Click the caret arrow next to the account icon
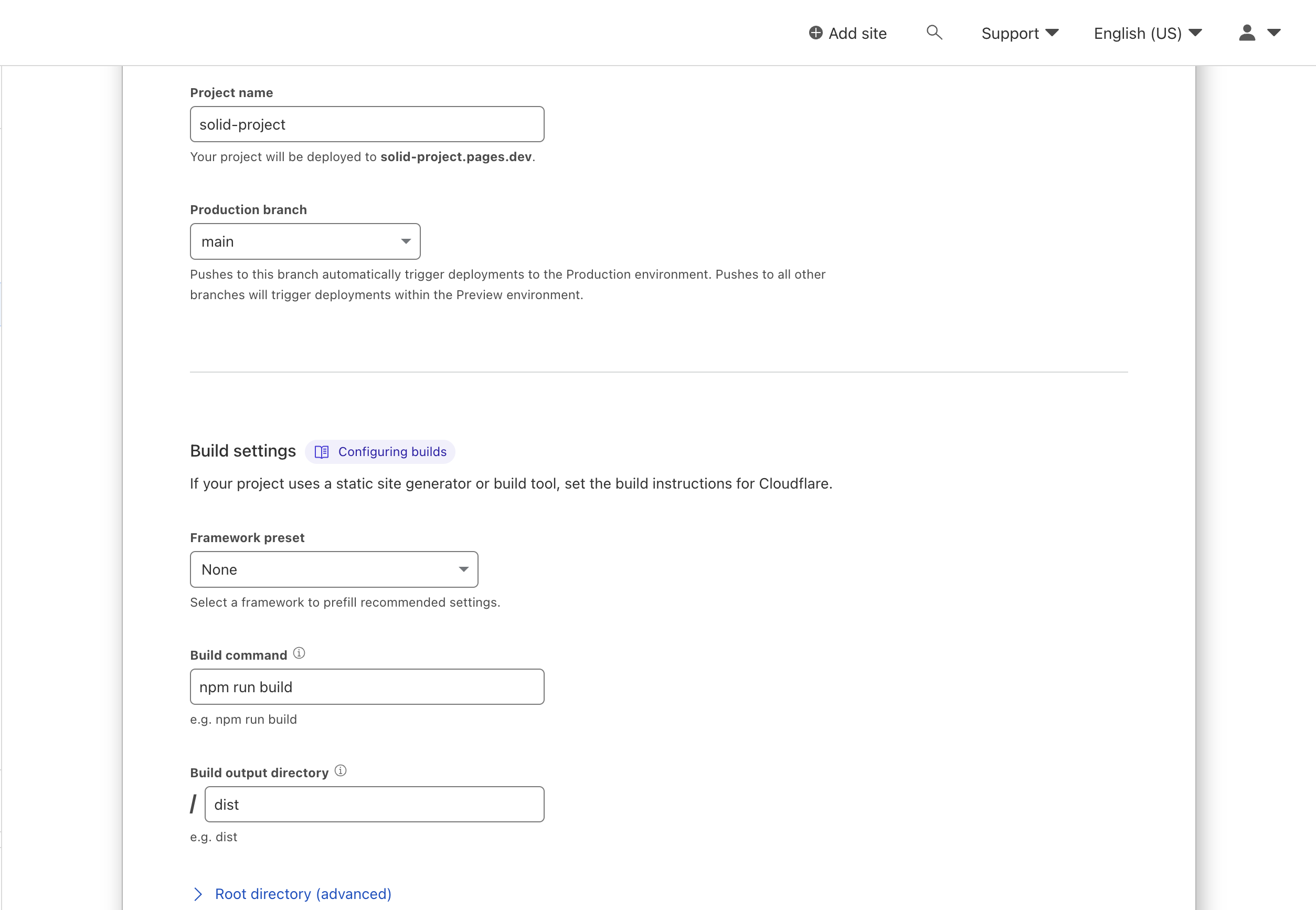This screenshot has height=910, width=1316. [1274, 33]
